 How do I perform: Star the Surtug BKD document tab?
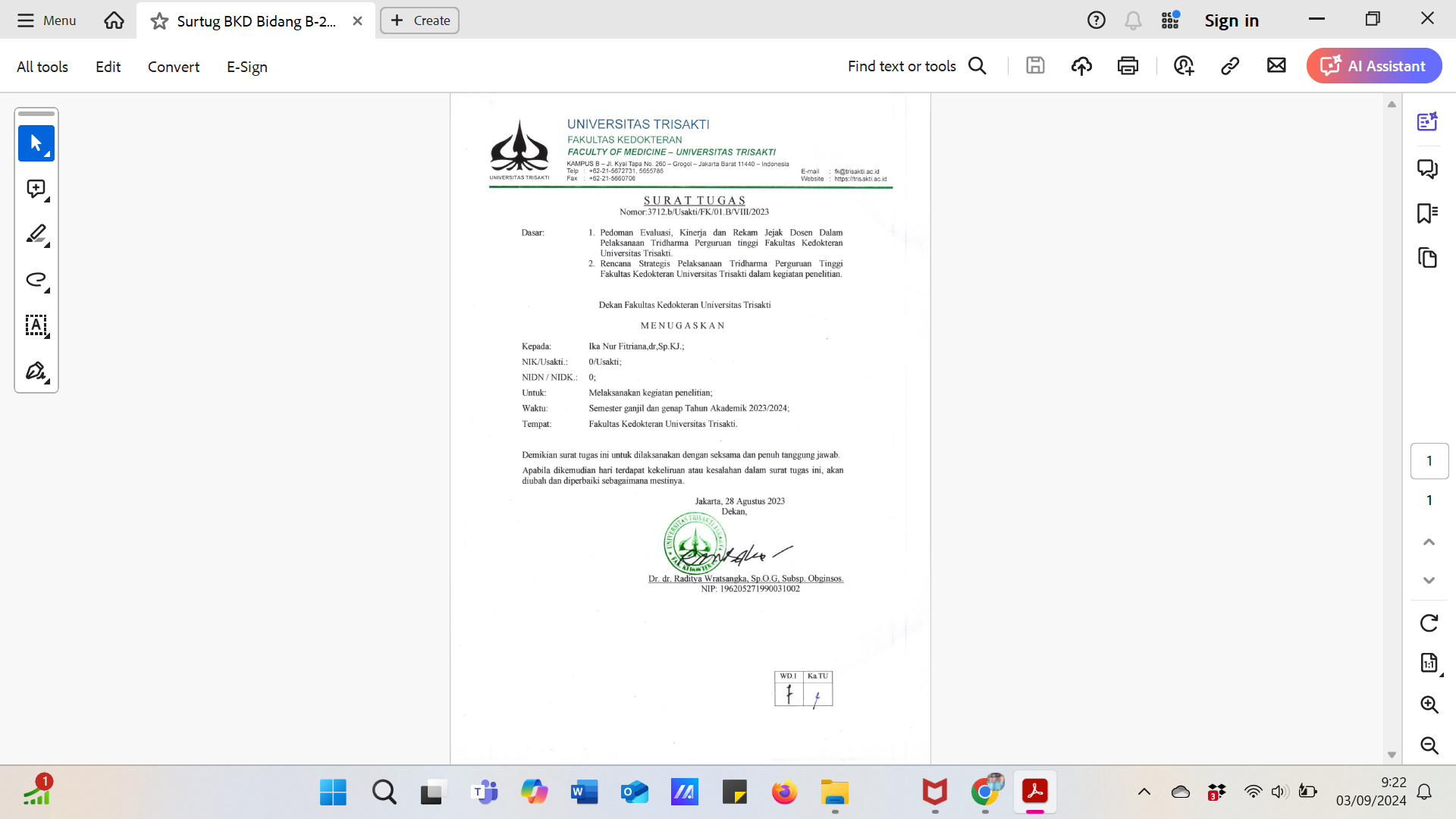pyautogui.click(x=159, y=21)
